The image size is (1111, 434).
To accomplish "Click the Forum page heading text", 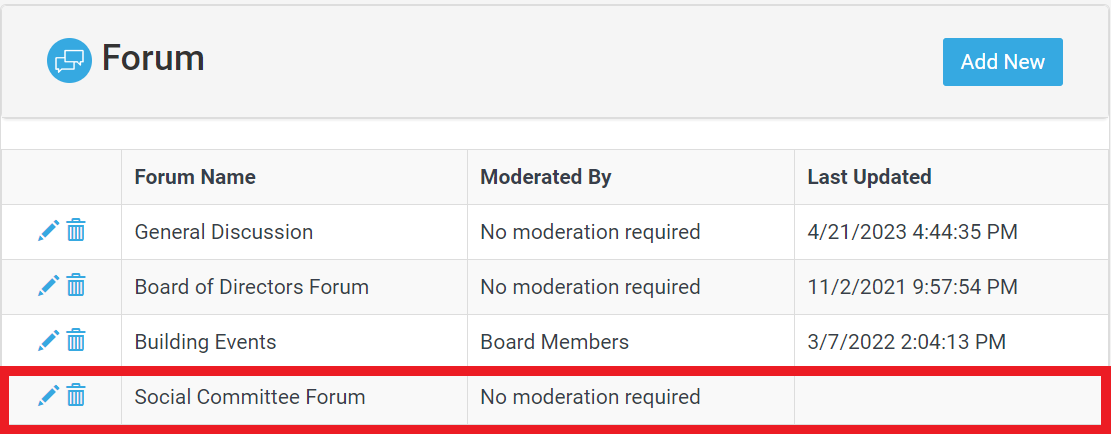I will [x=153, y=58].
